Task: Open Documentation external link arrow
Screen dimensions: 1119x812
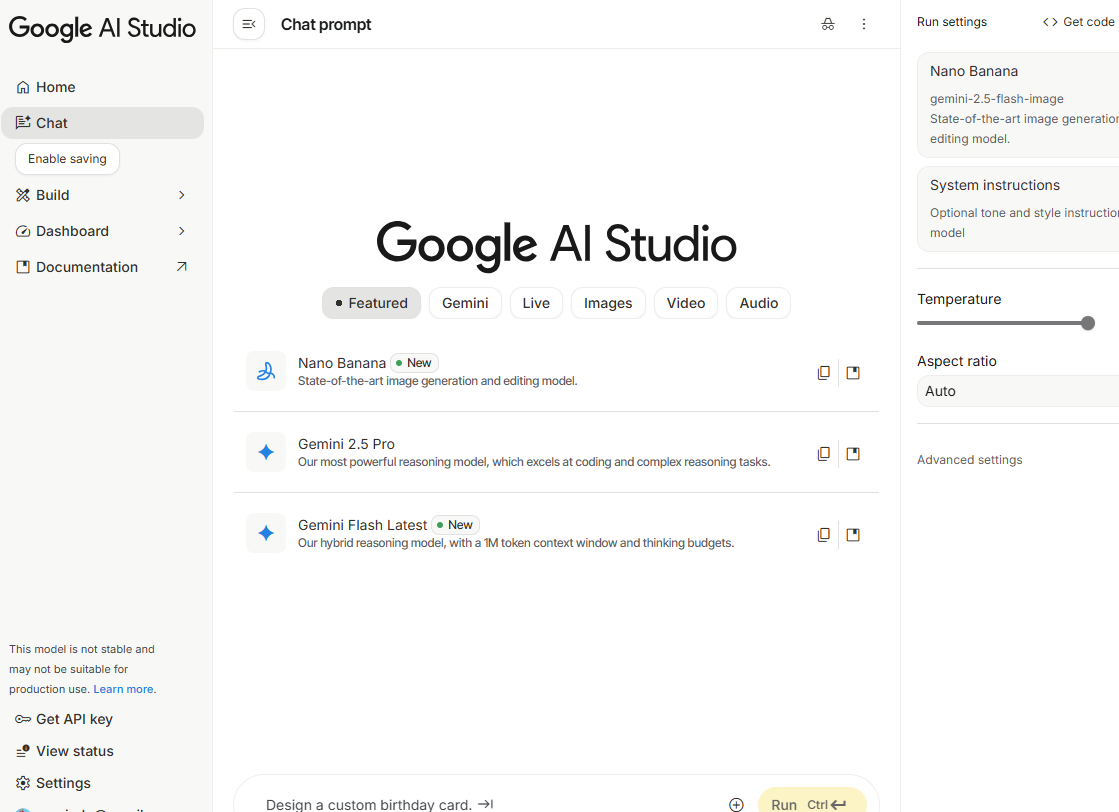Action: pyautogui.click(x=181, y=267)
